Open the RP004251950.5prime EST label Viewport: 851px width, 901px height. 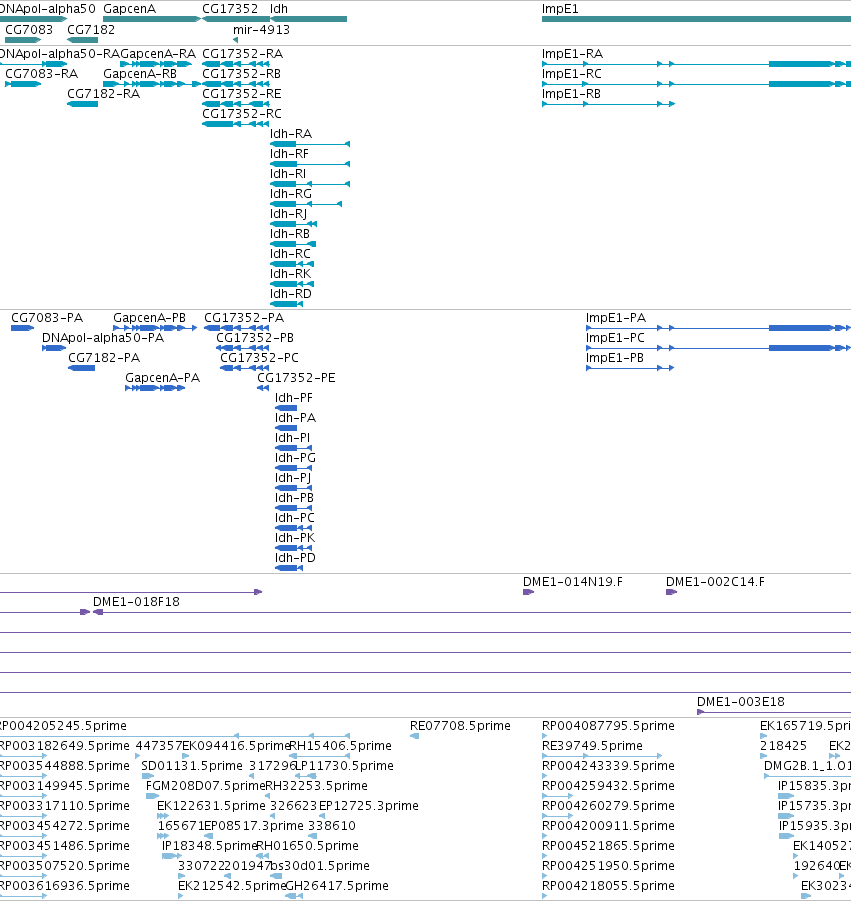pyautogui.click(x=608, y=866)
